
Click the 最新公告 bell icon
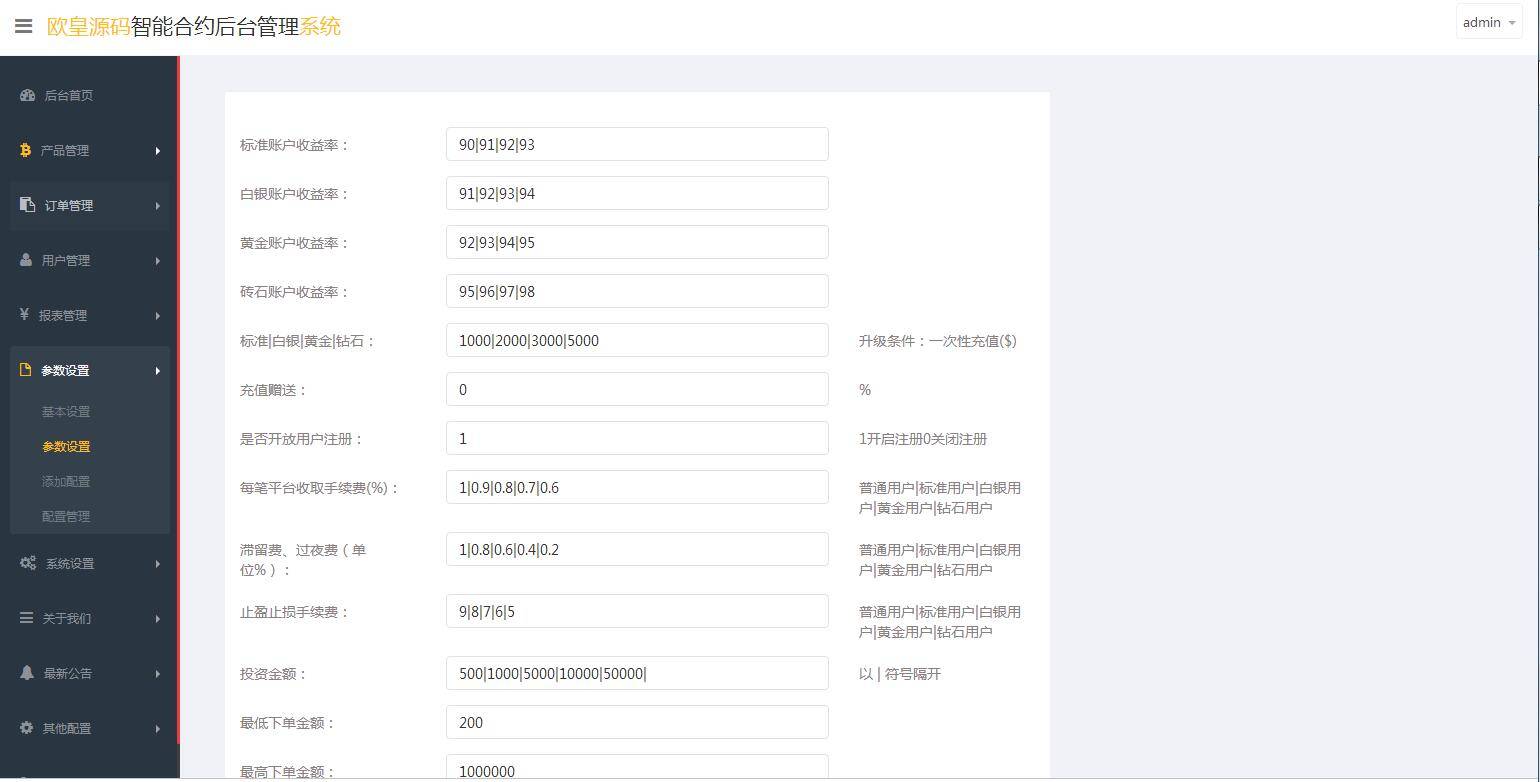click(26, 673)
